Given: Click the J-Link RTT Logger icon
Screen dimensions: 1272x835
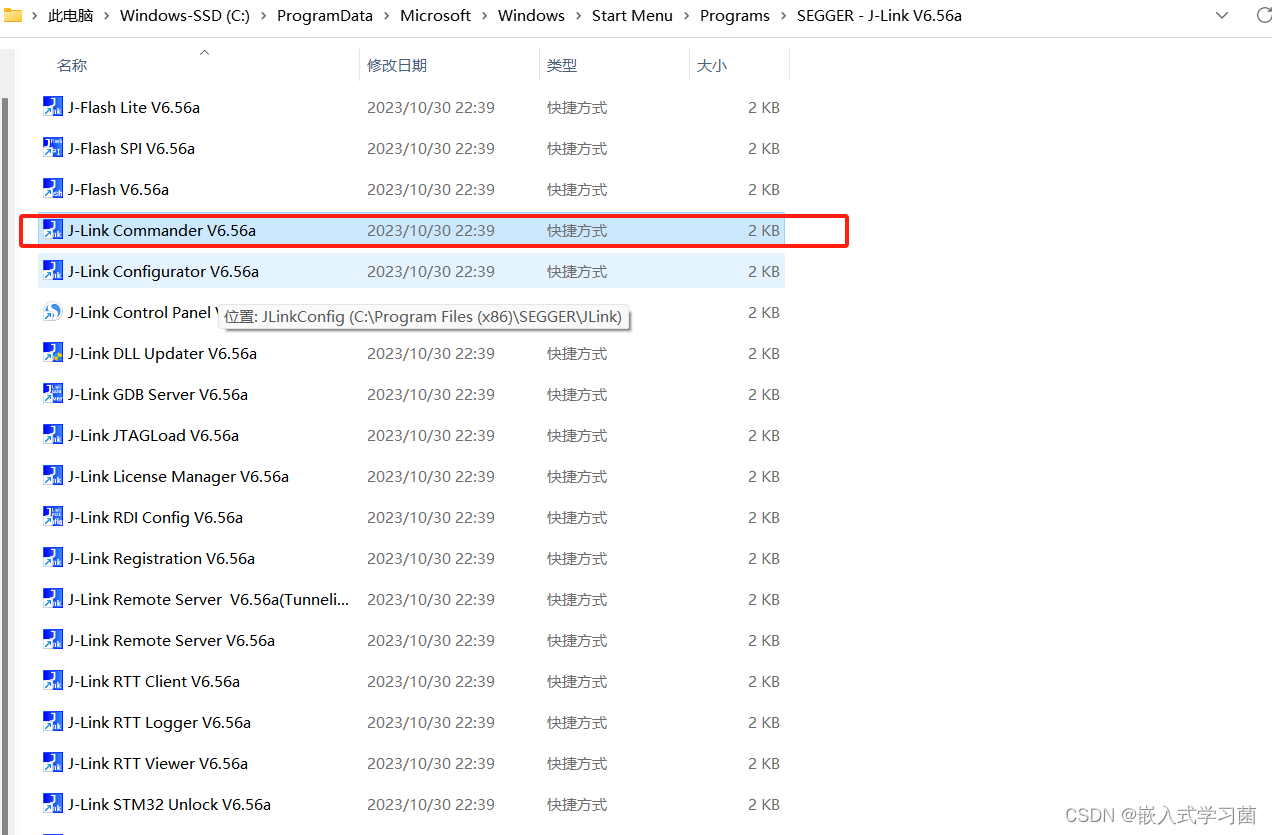Looking at the screenshot, I should (x=53, y=722).
